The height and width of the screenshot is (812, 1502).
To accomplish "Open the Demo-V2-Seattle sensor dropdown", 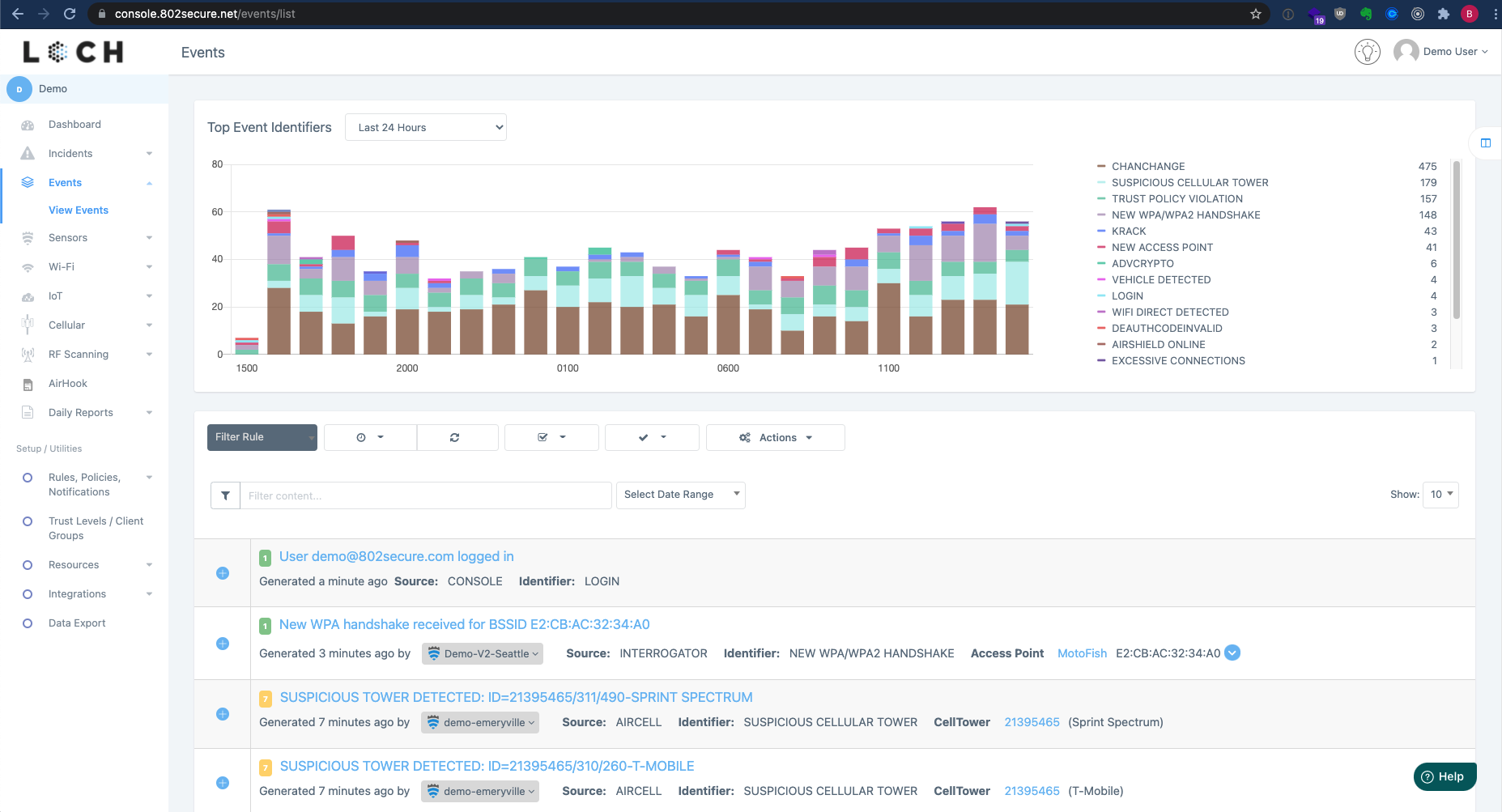I will coord(483,653).
